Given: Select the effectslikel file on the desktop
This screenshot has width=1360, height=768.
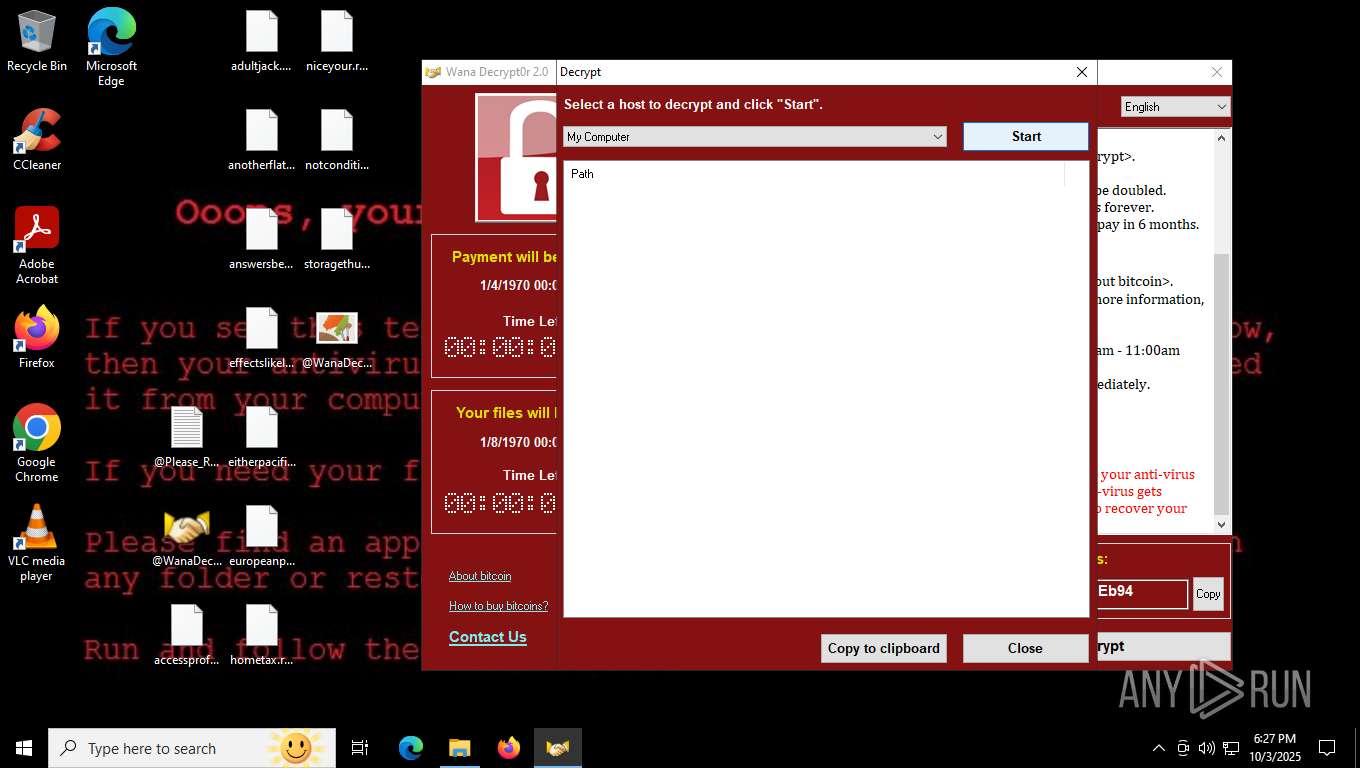Looking at the screenshot, I should 261,339.
